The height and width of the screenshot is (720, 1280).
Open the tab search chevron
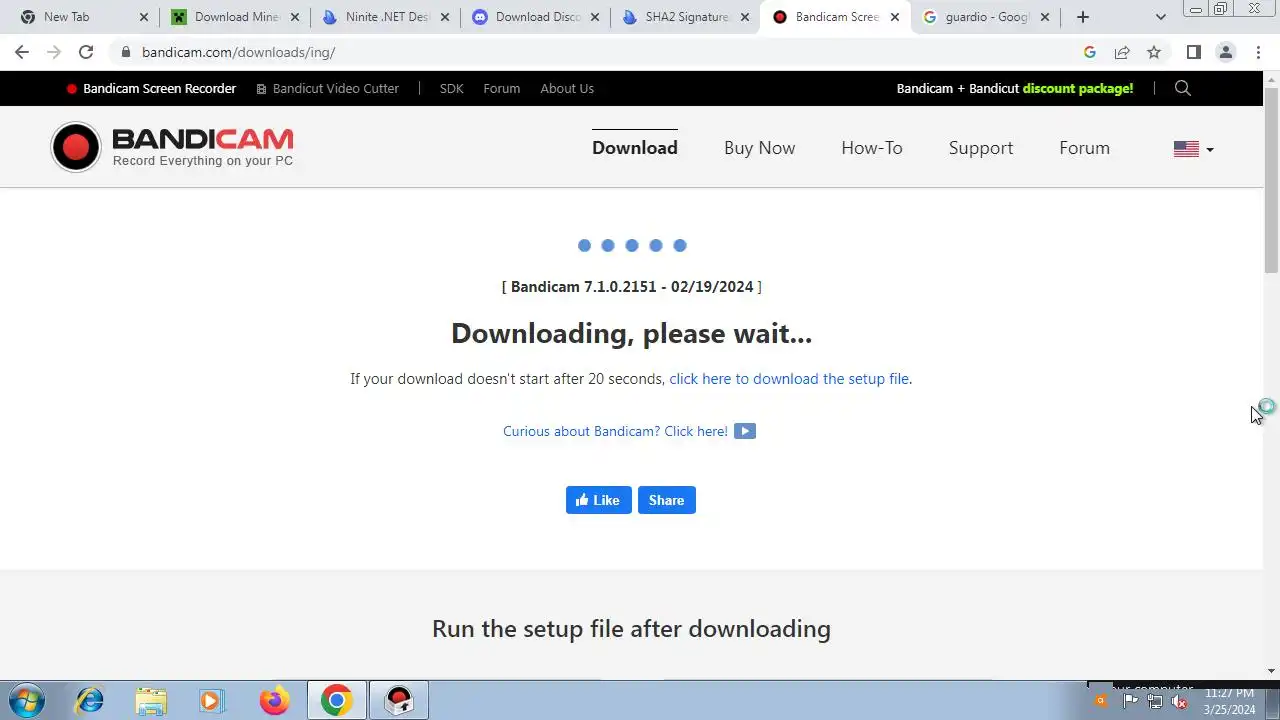[1160, 17]
